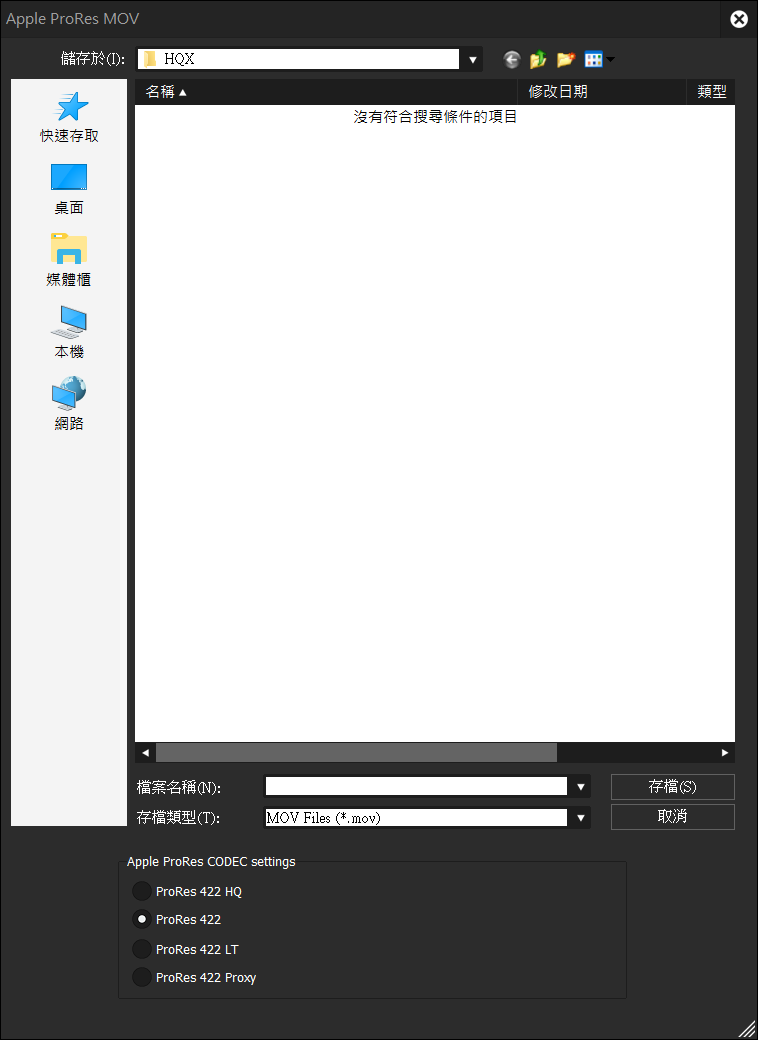Viewport: 758px width, 1040px height.
Task: Open the Network (網路) location
Action: [x=69, y=404]
